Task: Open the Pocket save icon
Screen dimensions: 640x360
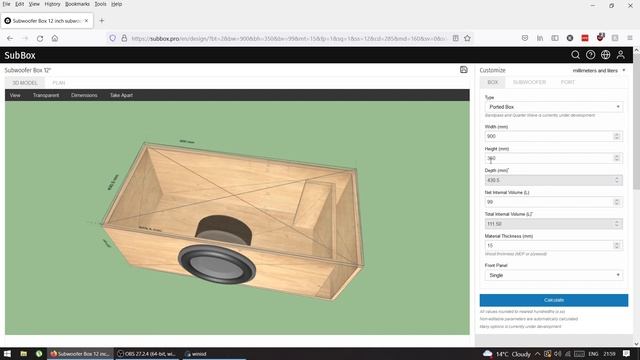Action: (x=525, y=38)
